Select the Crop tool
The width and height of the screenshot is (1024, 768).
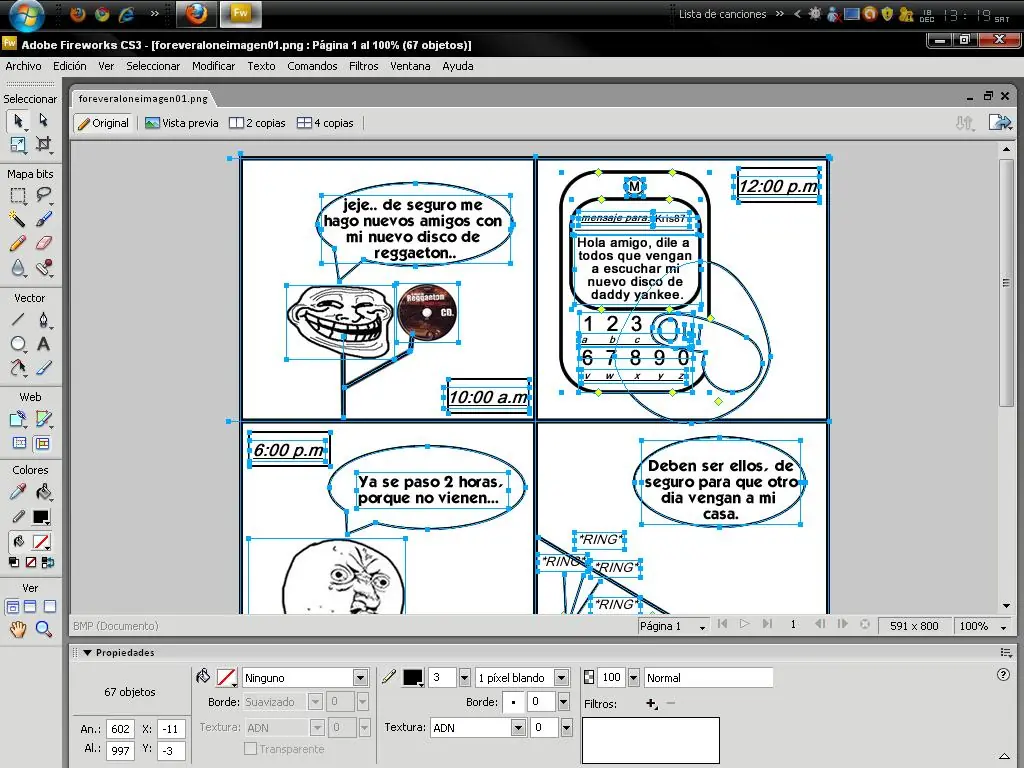pos(43,144)
